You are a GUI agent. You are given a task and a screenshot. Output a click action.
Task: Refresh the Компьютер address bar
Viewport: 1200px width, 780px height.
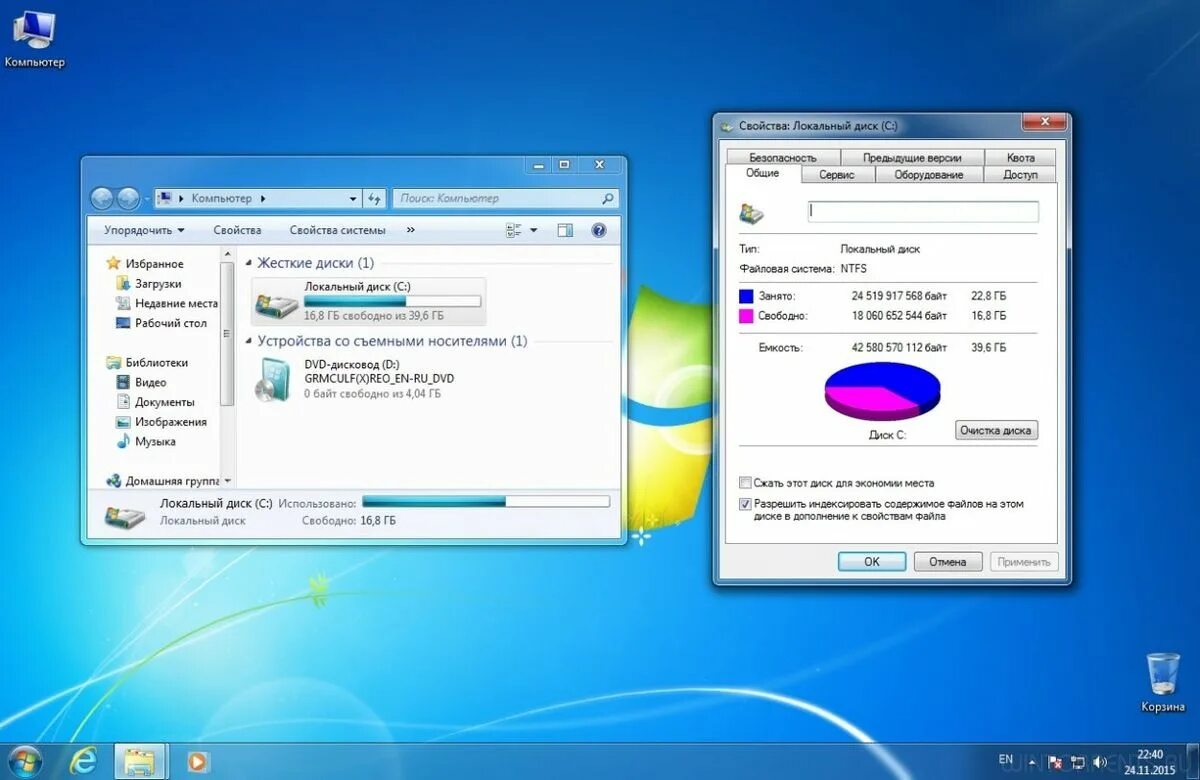click(x=374, y=198)
